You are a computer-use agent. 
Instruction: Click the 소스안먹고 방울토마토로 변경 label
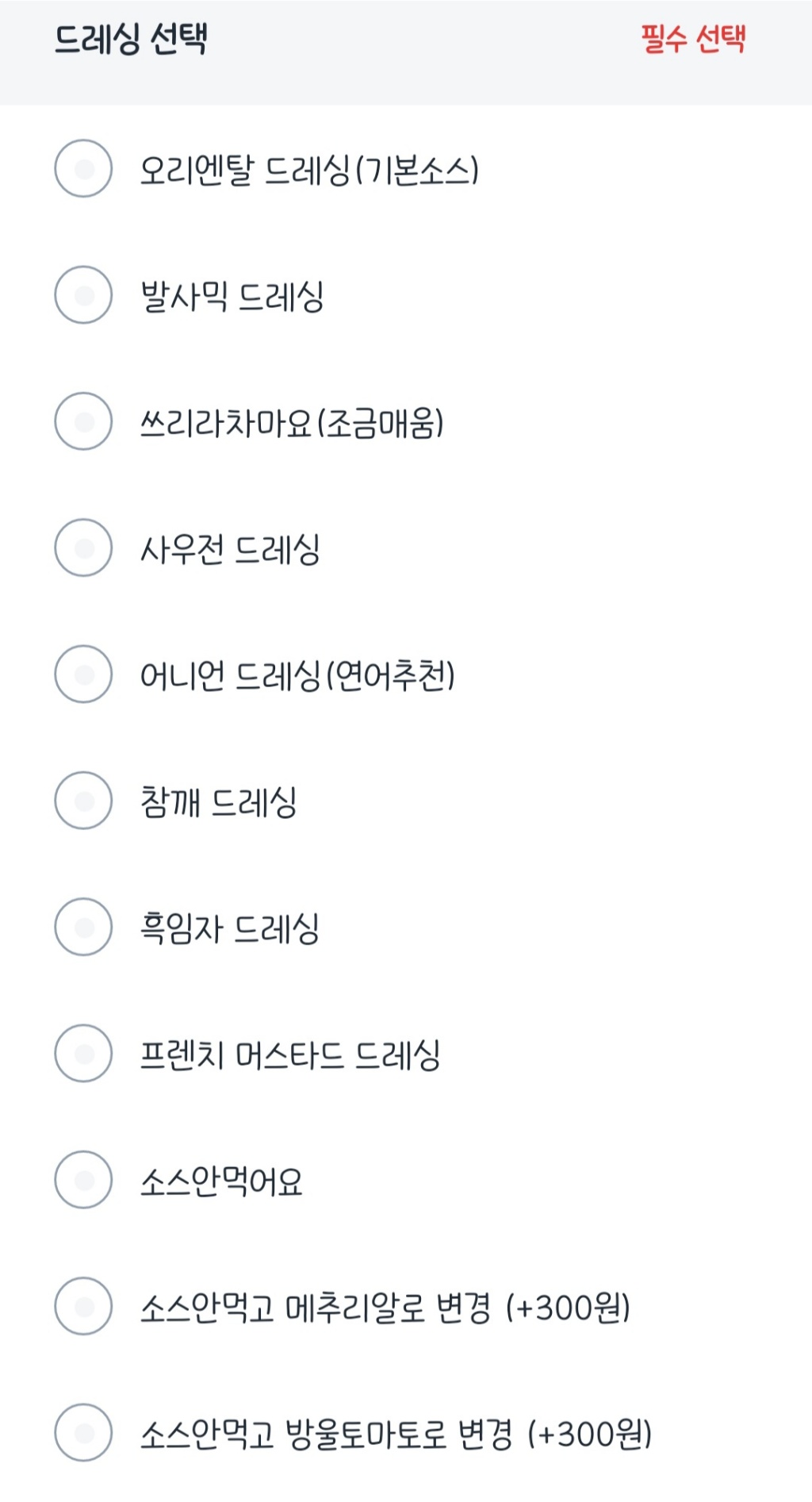396,1435
